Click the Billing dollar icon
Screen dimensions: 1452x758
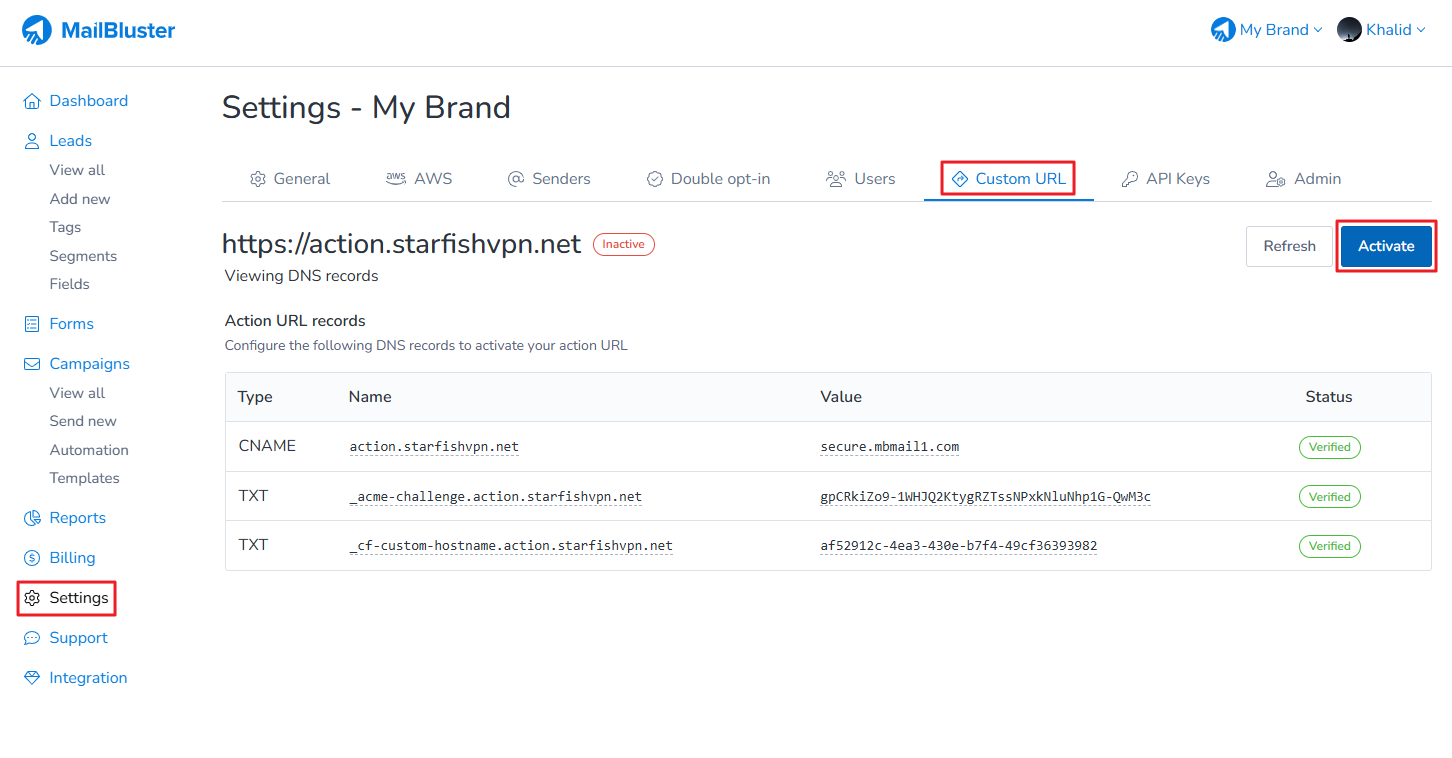[x=32, y=558]
